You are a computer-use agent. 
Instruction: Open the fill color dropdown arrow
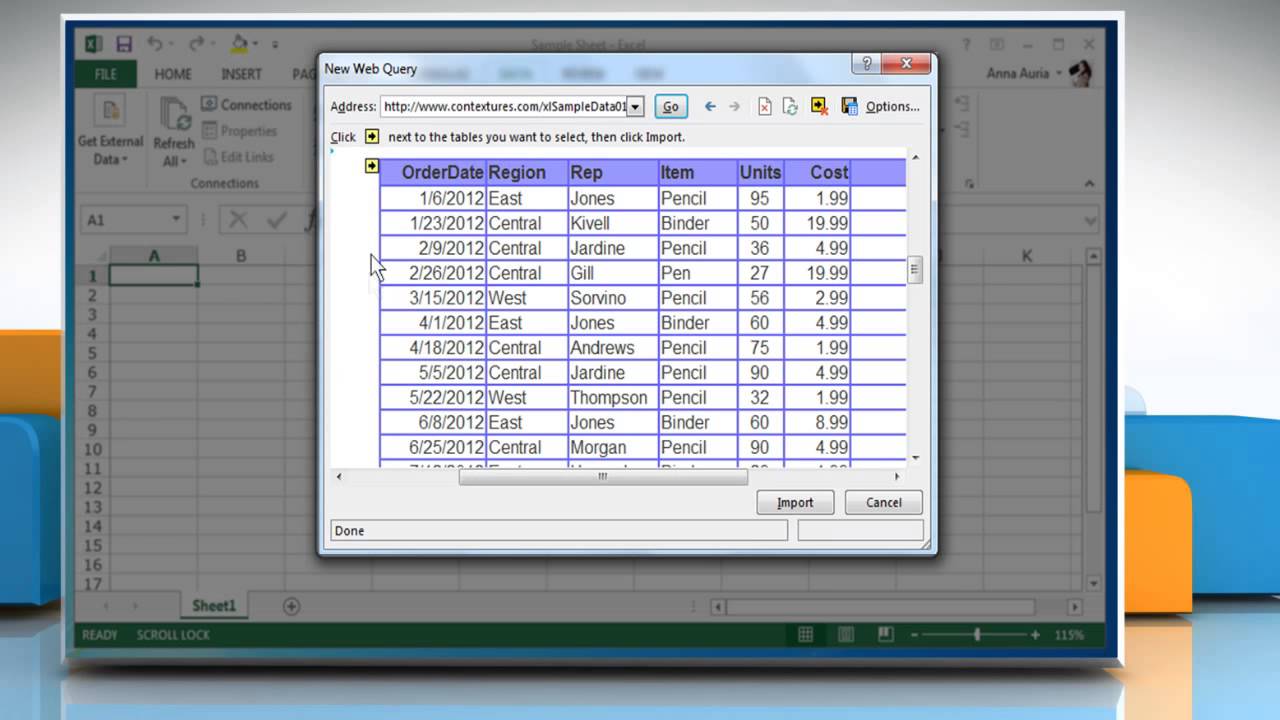(x=254, y=45)
